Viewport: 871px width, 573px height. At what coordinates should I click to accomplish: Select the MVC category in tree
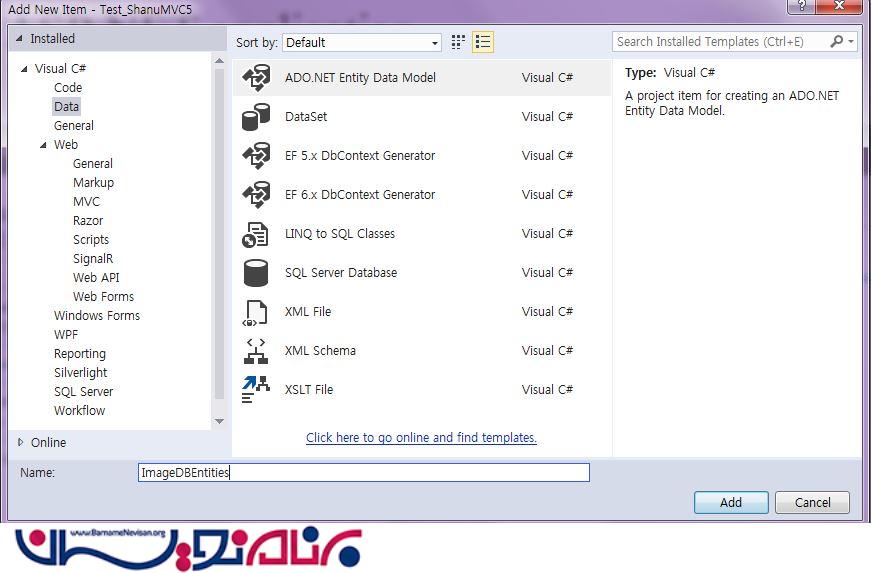pos(87,202)
